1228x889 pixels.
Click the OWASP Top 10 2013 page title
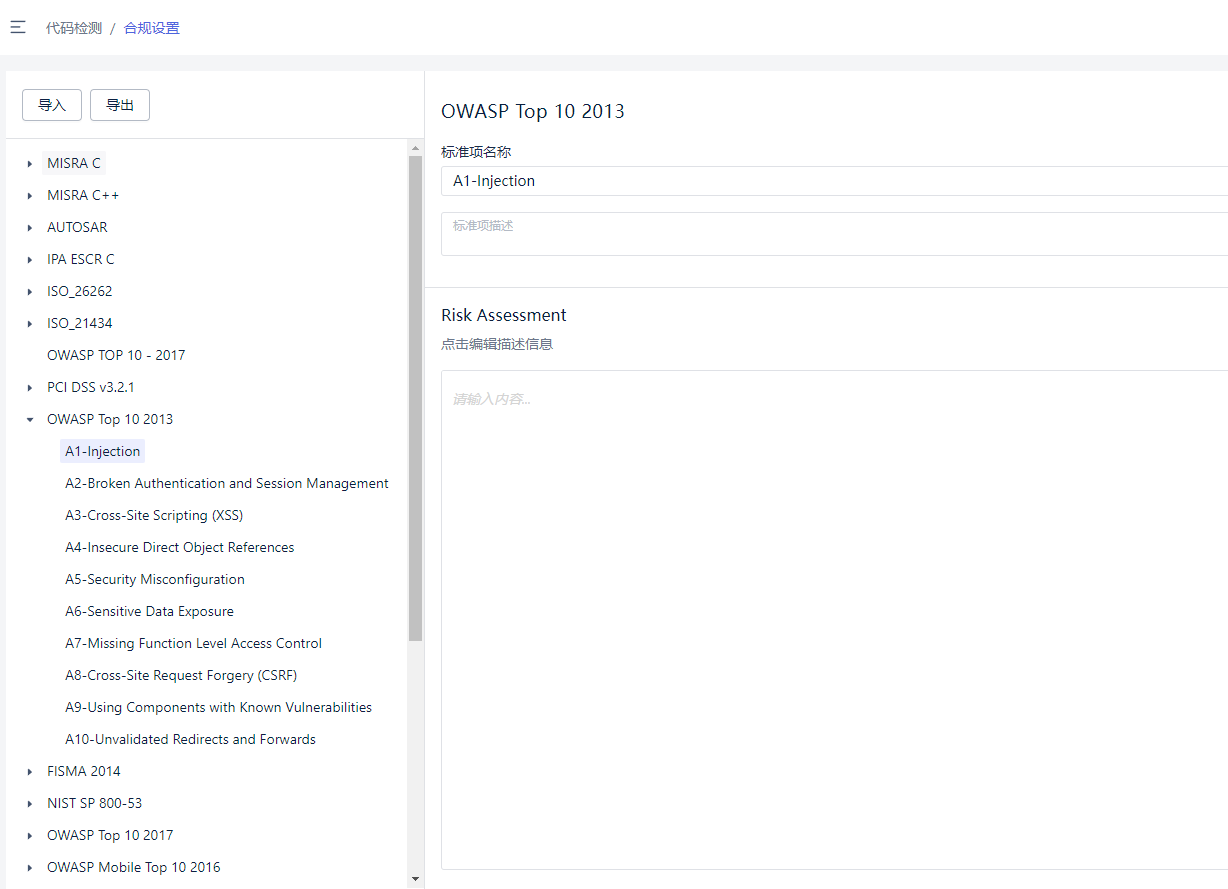pyautogui.click(x=533, y=111)
